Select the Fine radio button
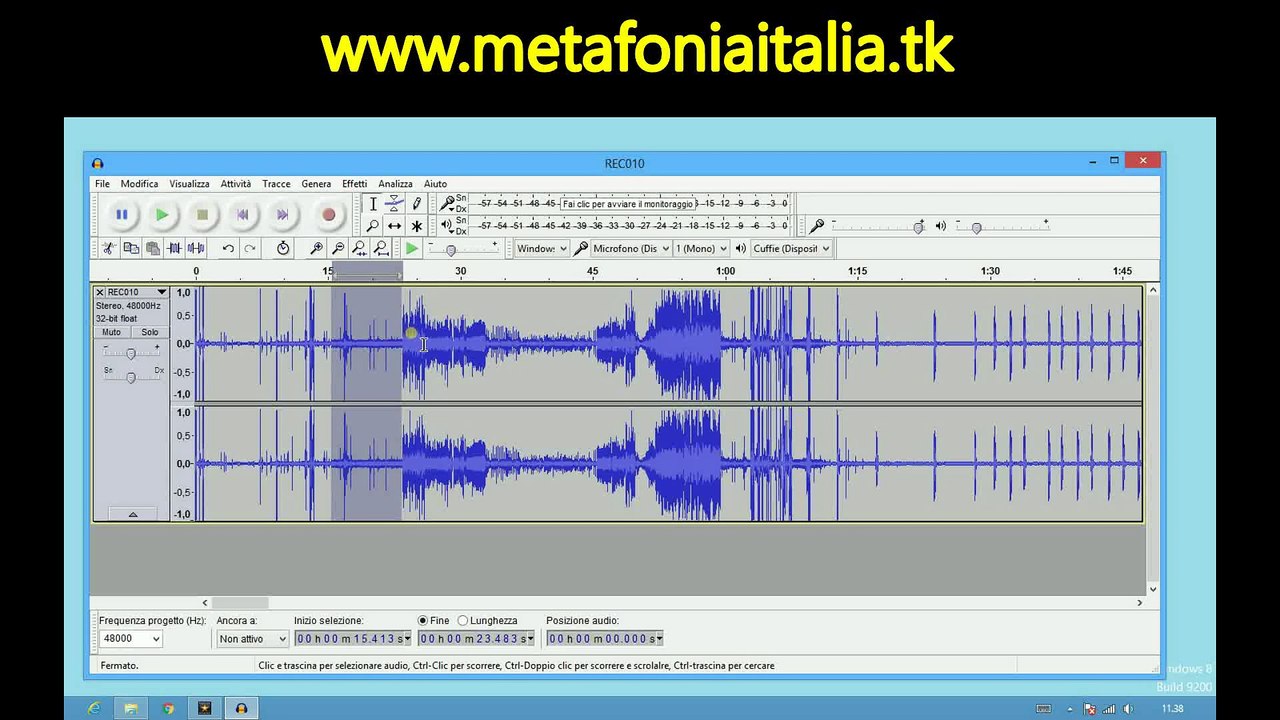 (x=423, y=621)
